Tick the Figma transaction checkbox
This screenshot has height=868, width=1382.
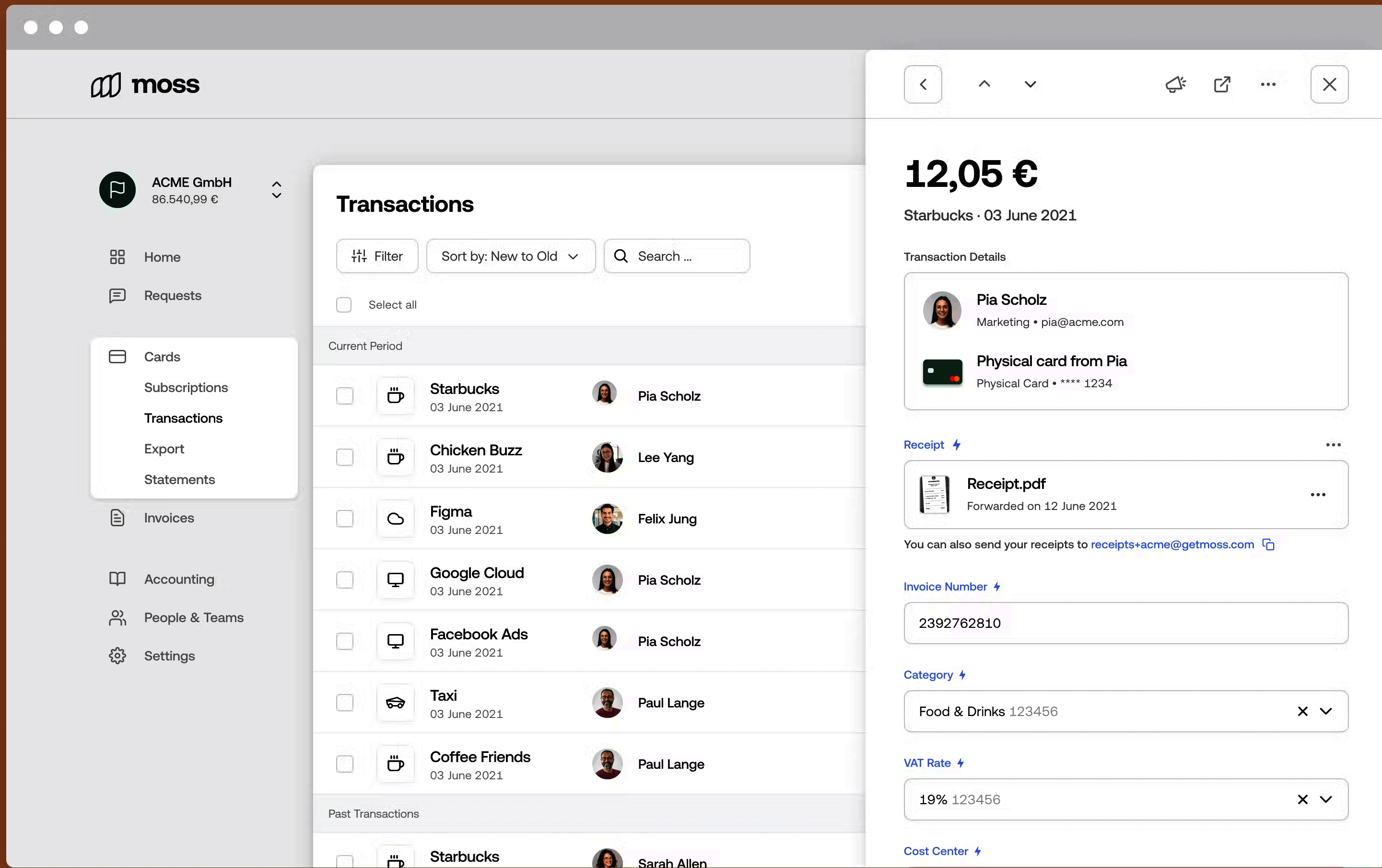[344, 519]
